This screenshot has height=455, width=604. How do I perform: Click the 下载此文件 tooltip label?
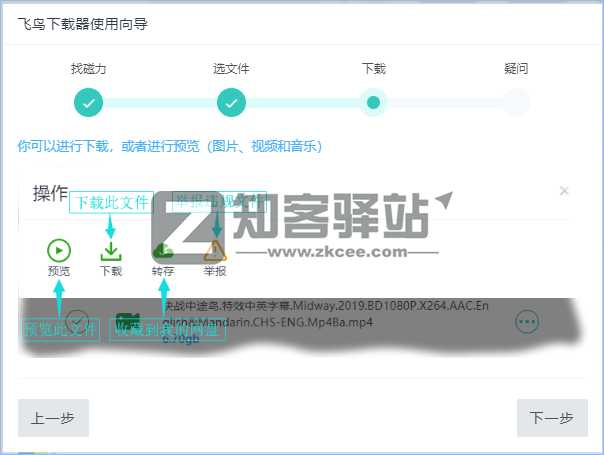112,203
